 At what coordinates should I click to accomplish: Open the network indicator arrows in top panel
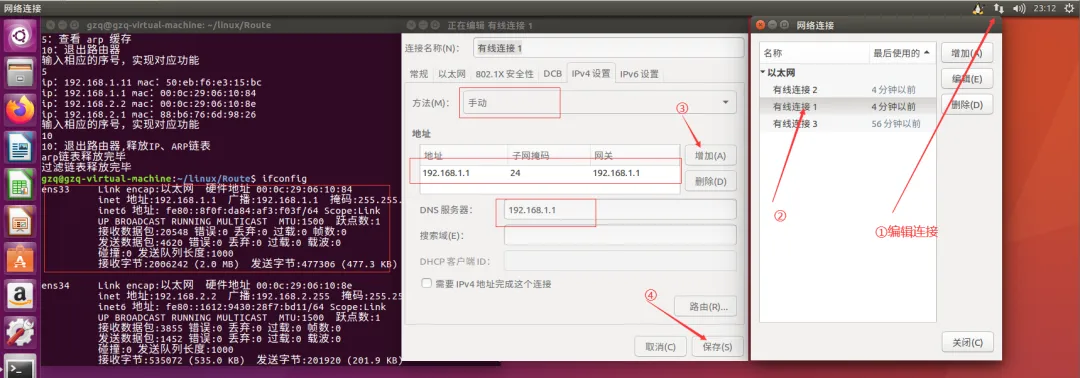point(998,8)
